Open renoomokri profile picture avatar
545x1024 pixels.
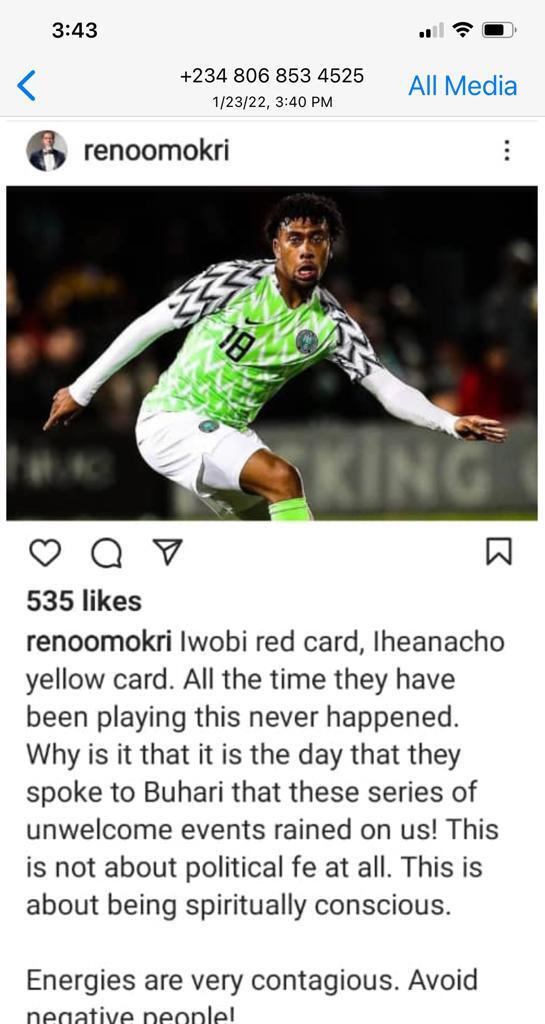click(x=46, y=151)
